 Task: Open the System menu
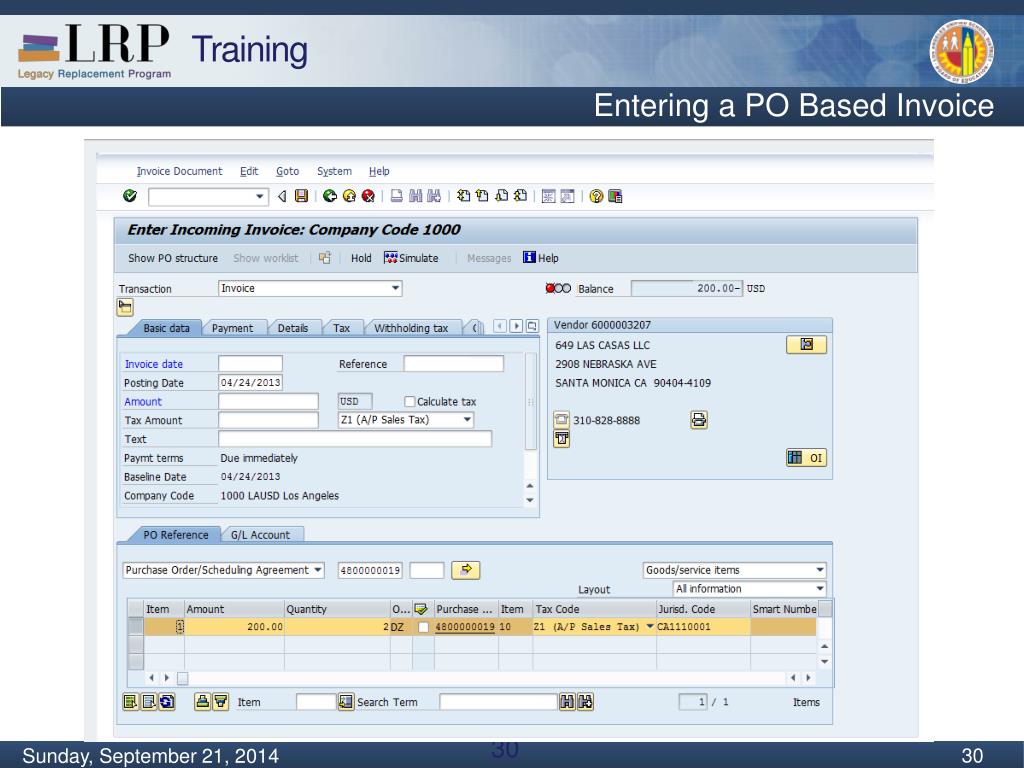(334, 171)
